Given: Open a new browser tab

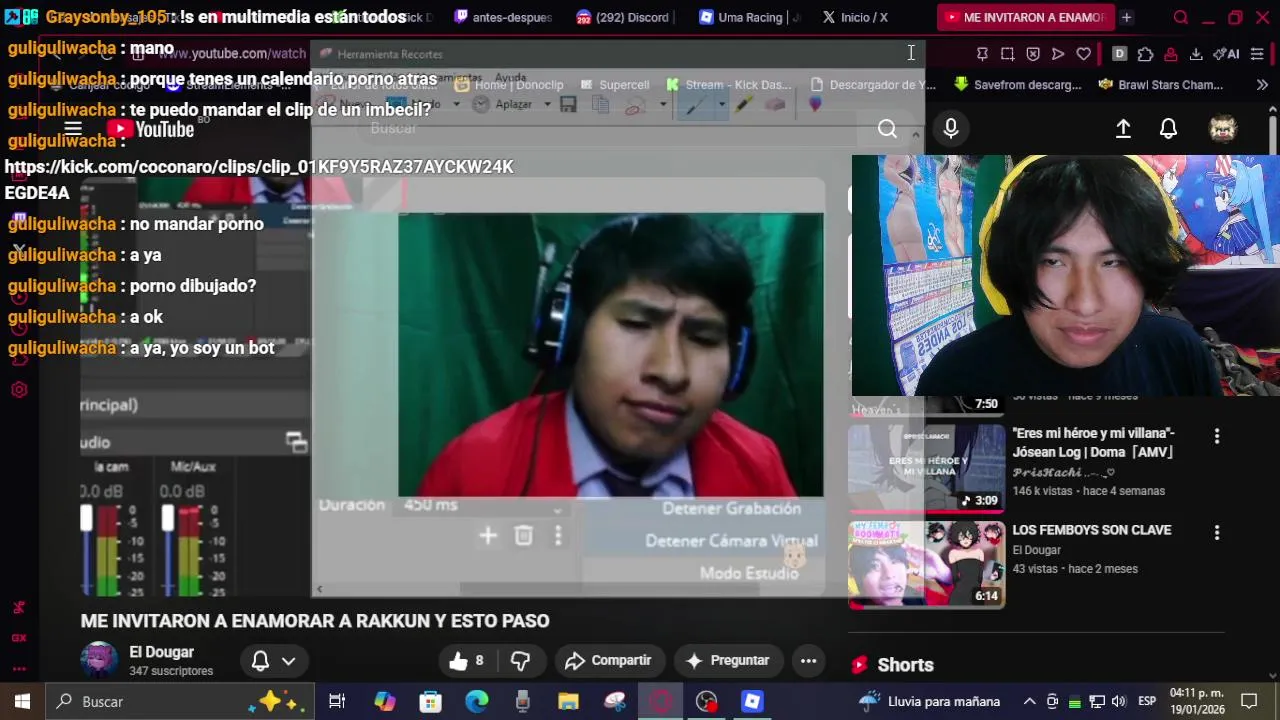Looking at the screenshot, I should click(x=1126, y=17).
